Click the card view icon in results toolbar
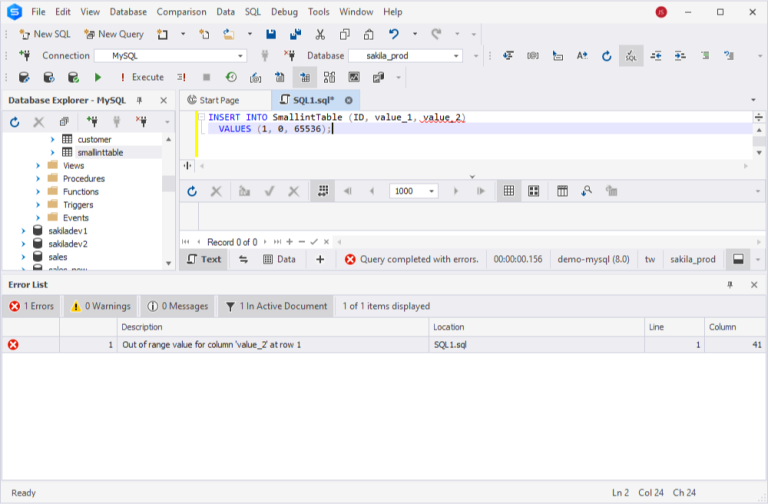Image resolution: width=768 pixels, height=504 pixels. 533,191
